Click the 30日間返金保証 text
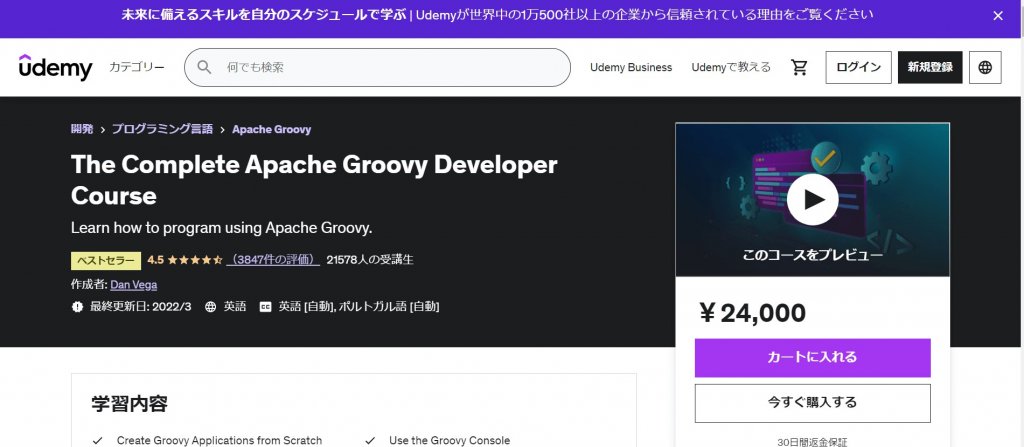The image size is (1024, 447). (812, 442)
